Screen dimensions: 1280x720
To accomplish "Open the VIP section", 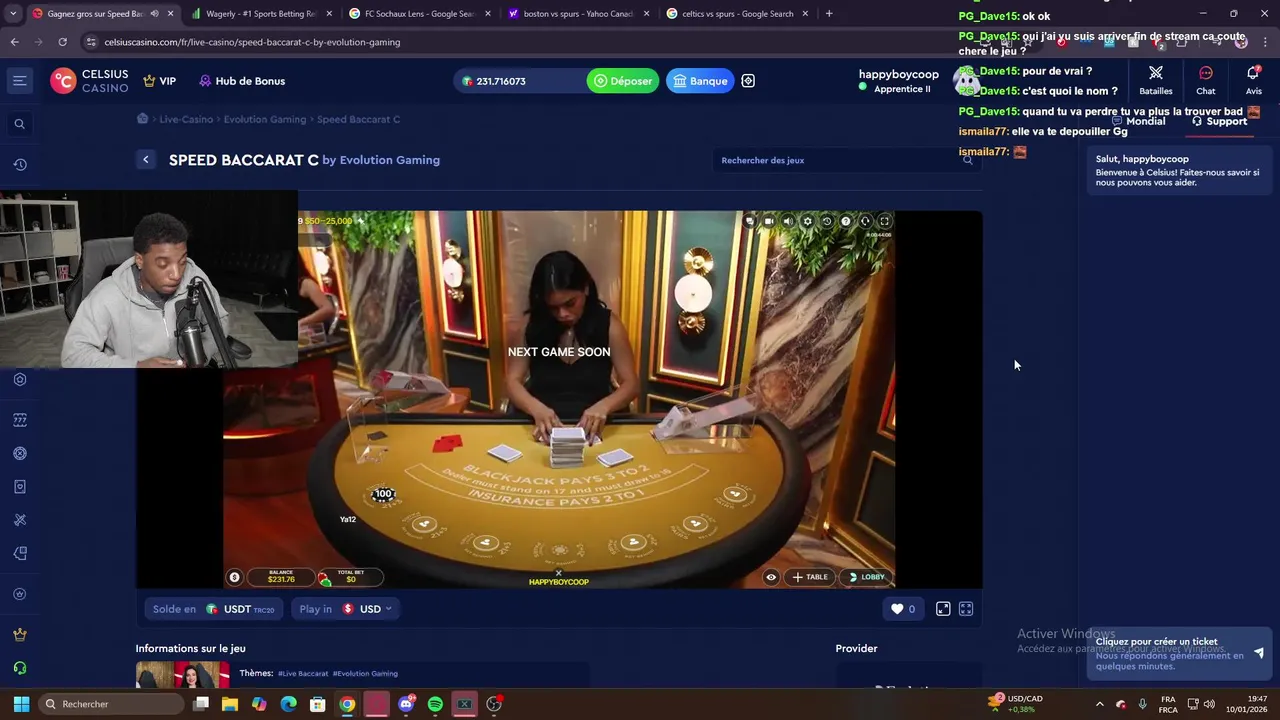I will coord(160,81).
